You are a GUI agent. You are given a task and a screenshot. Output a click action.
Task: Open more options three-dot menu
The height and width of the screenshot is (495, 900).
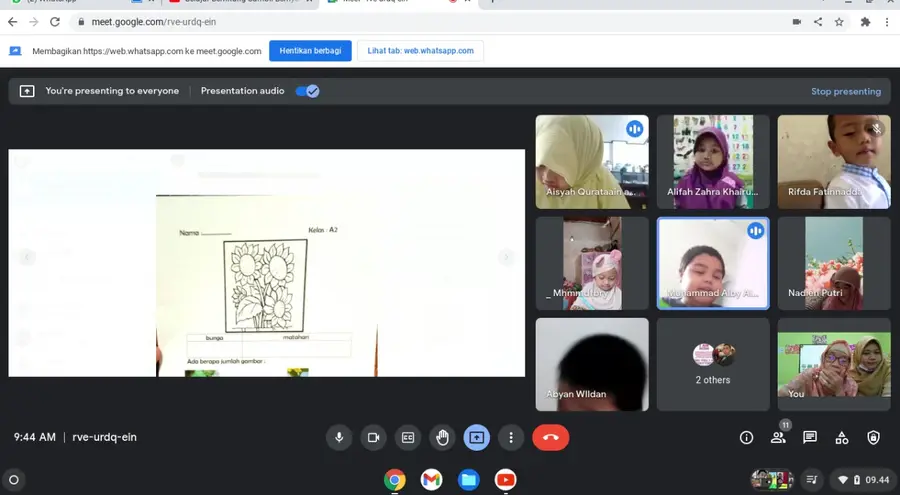pos(511,438)
